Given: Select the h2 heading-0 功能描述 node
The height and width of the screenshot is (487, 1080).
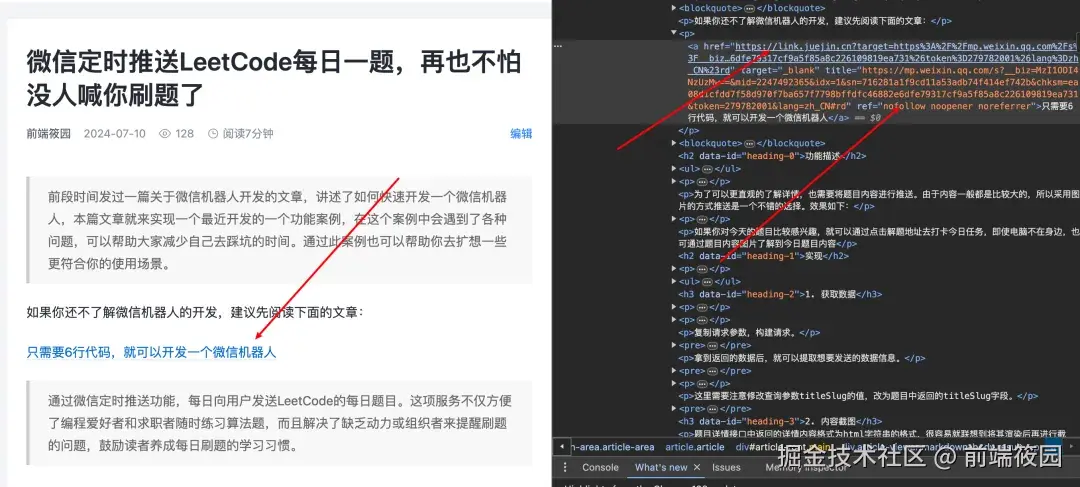Looking at the screenshot, I should [x=772, y=156].
